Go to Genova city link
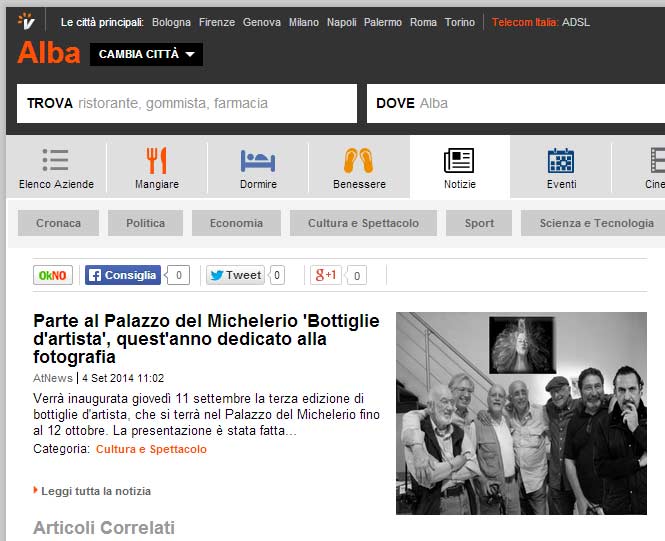Screen dimensions: 665x541 pos(262,22)
